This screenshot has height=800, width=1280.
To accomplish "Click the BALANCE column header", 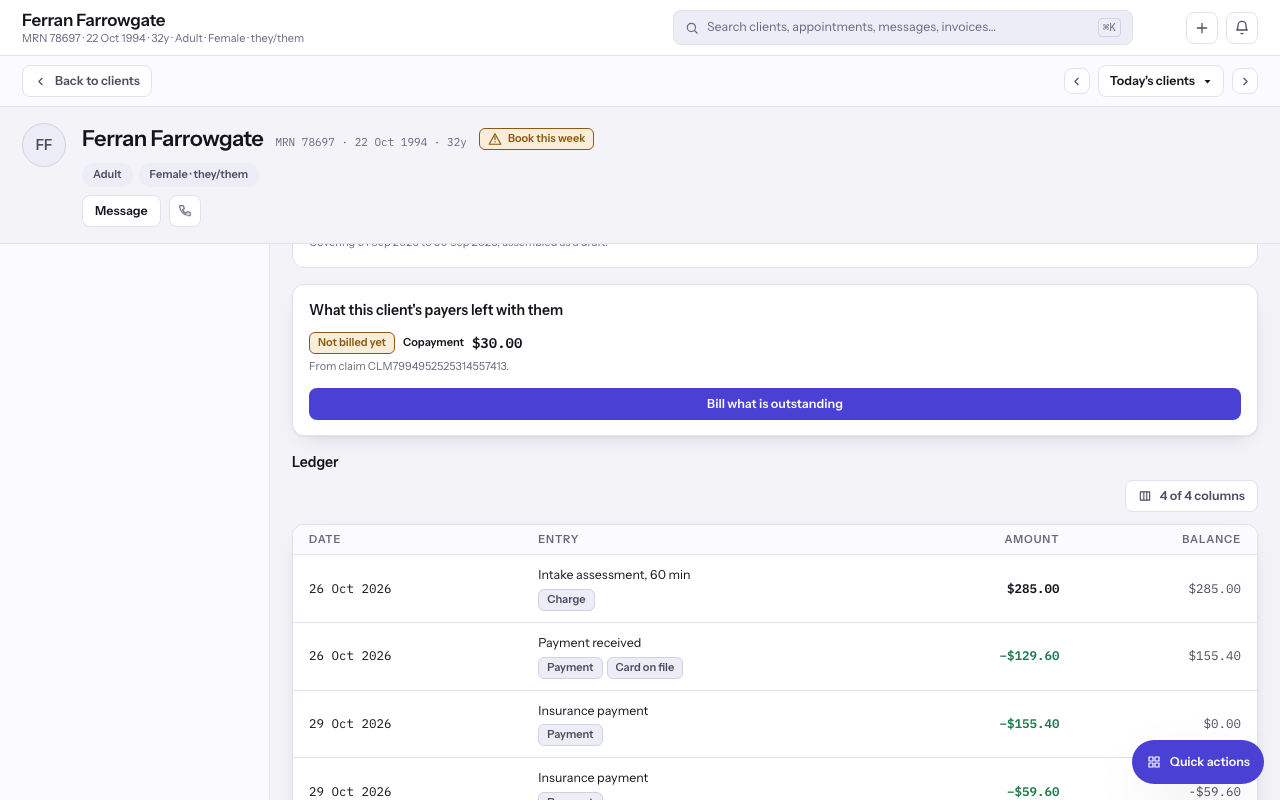I will pyautogui.click(x=1211, y=539).
